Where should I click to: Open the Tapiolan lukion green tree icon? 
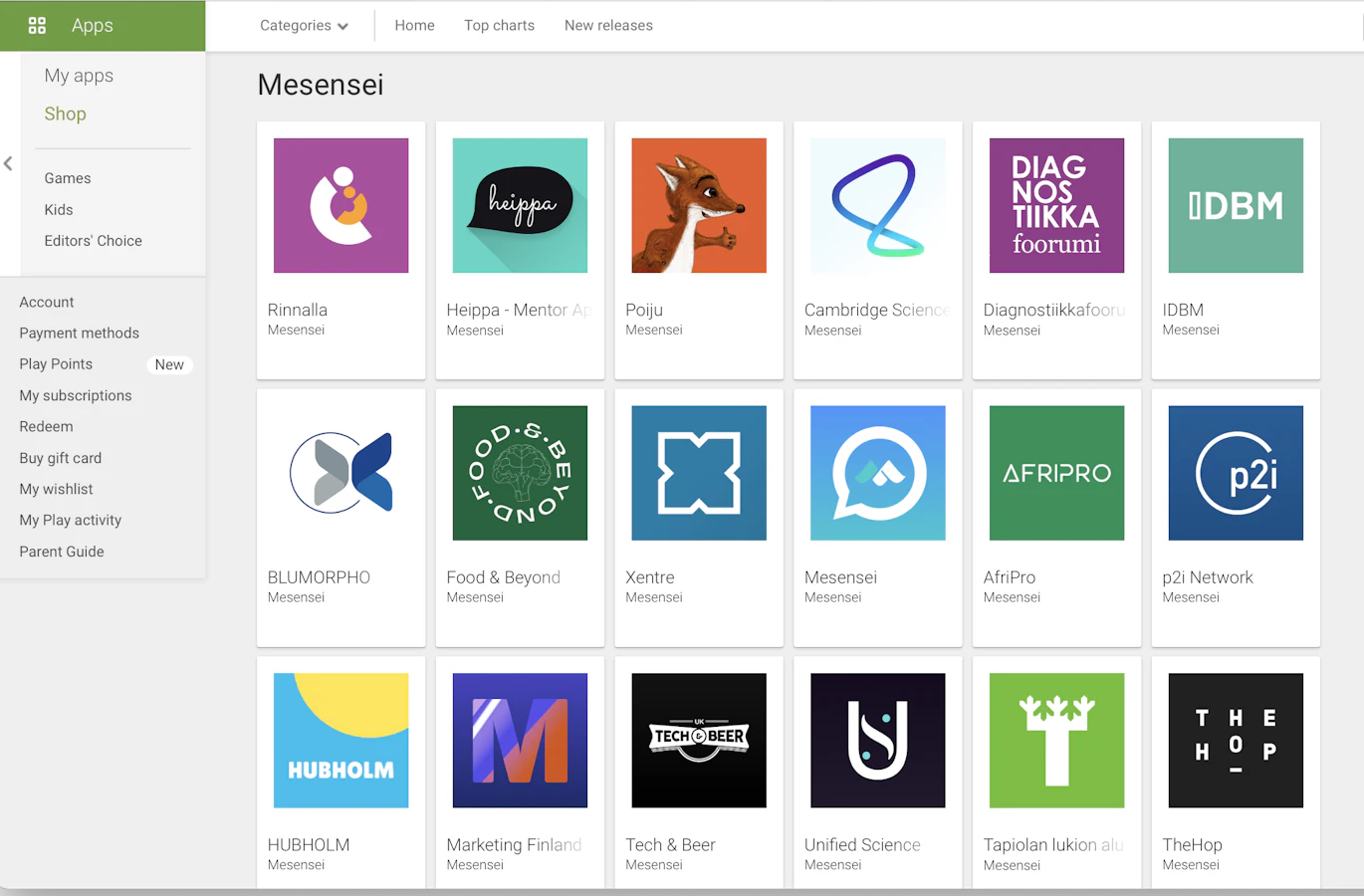coord(1056,741)
